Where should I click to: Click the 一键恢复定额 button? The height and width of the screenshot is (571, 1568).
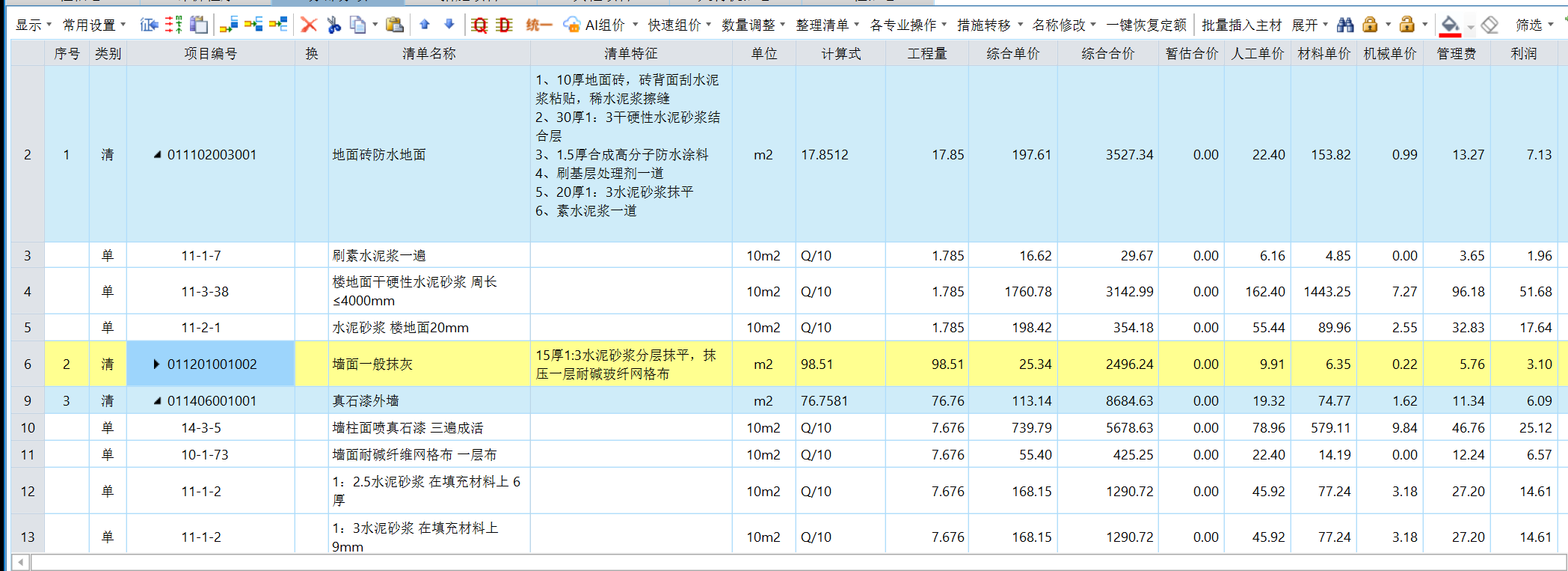(x=1146, y=25)
